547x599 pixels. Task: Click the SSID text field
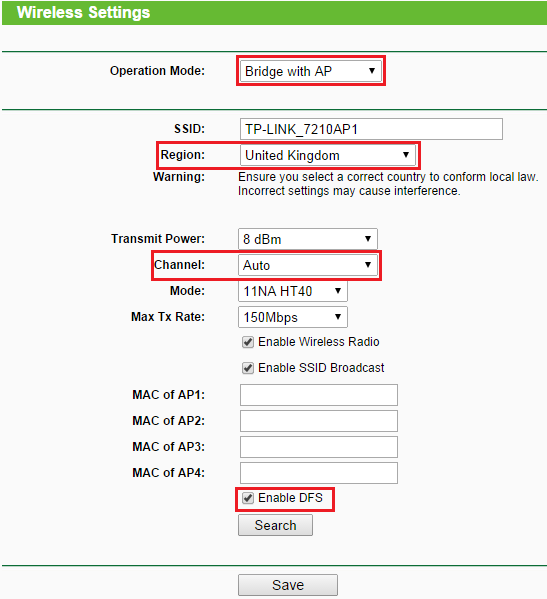(371, 129)
